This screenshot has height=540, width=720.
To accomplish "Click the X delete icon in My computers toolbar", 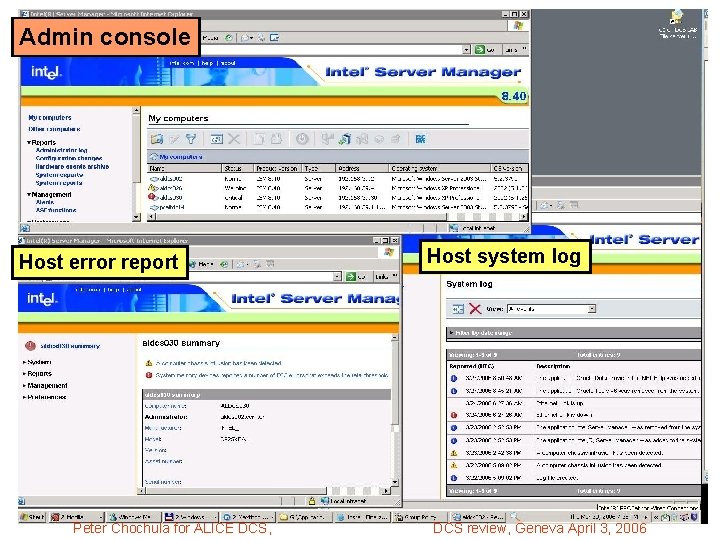I will (234, 139).
